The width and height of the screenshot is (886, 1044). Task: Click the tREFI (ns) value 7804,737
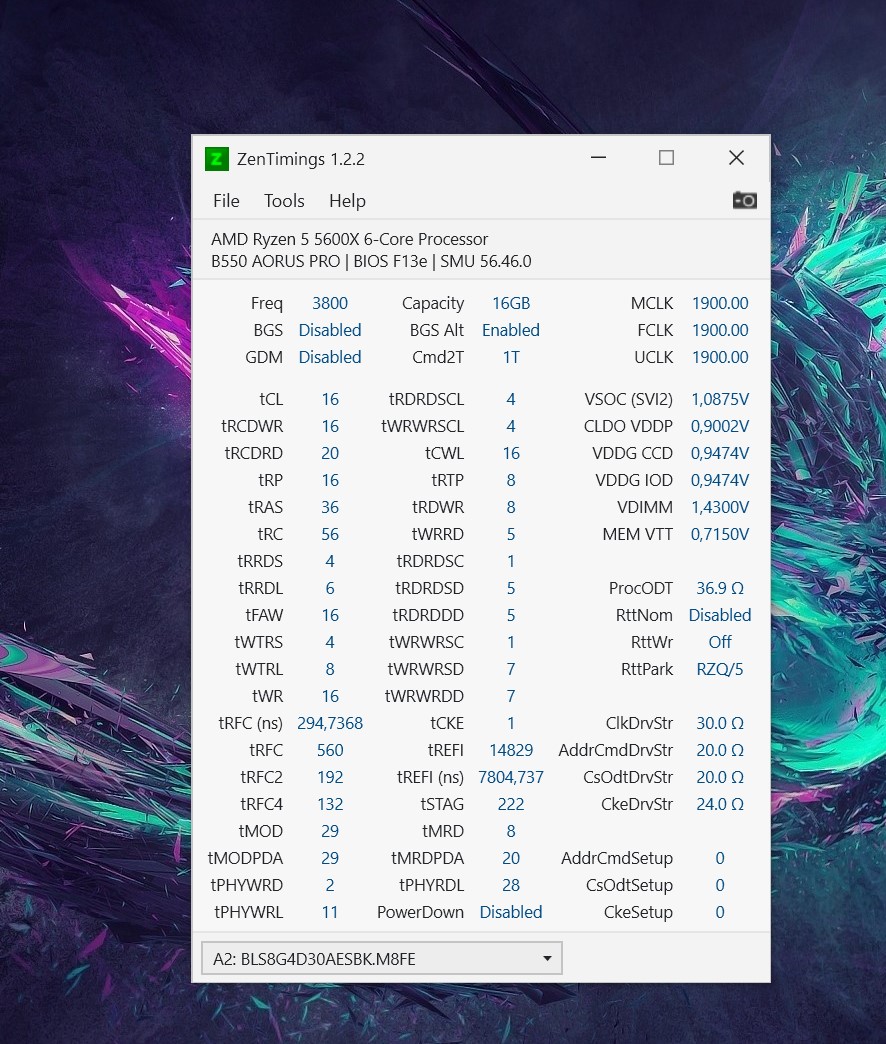[x=511, y=777]
